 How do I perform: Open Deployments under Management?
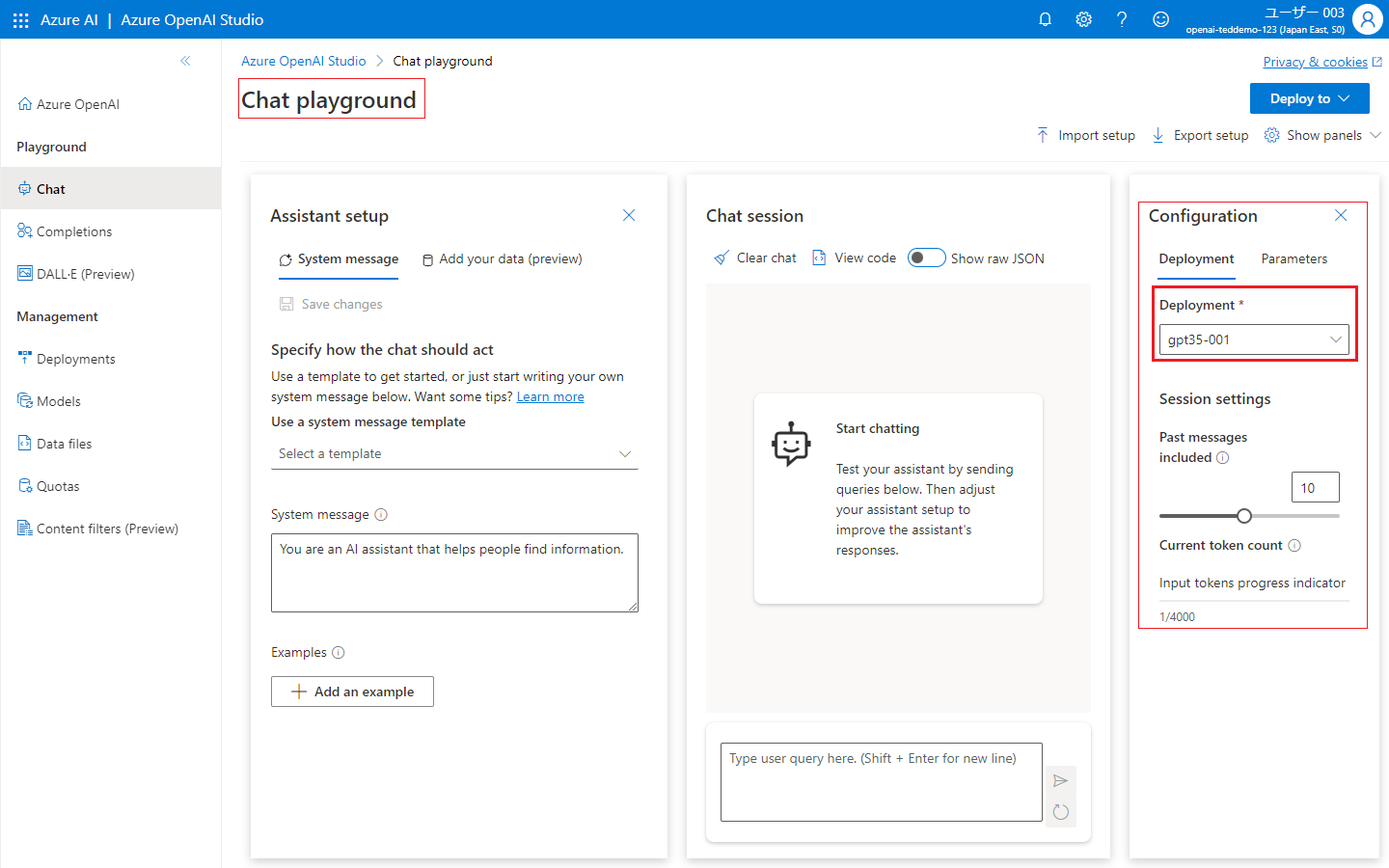click(111, 359)
